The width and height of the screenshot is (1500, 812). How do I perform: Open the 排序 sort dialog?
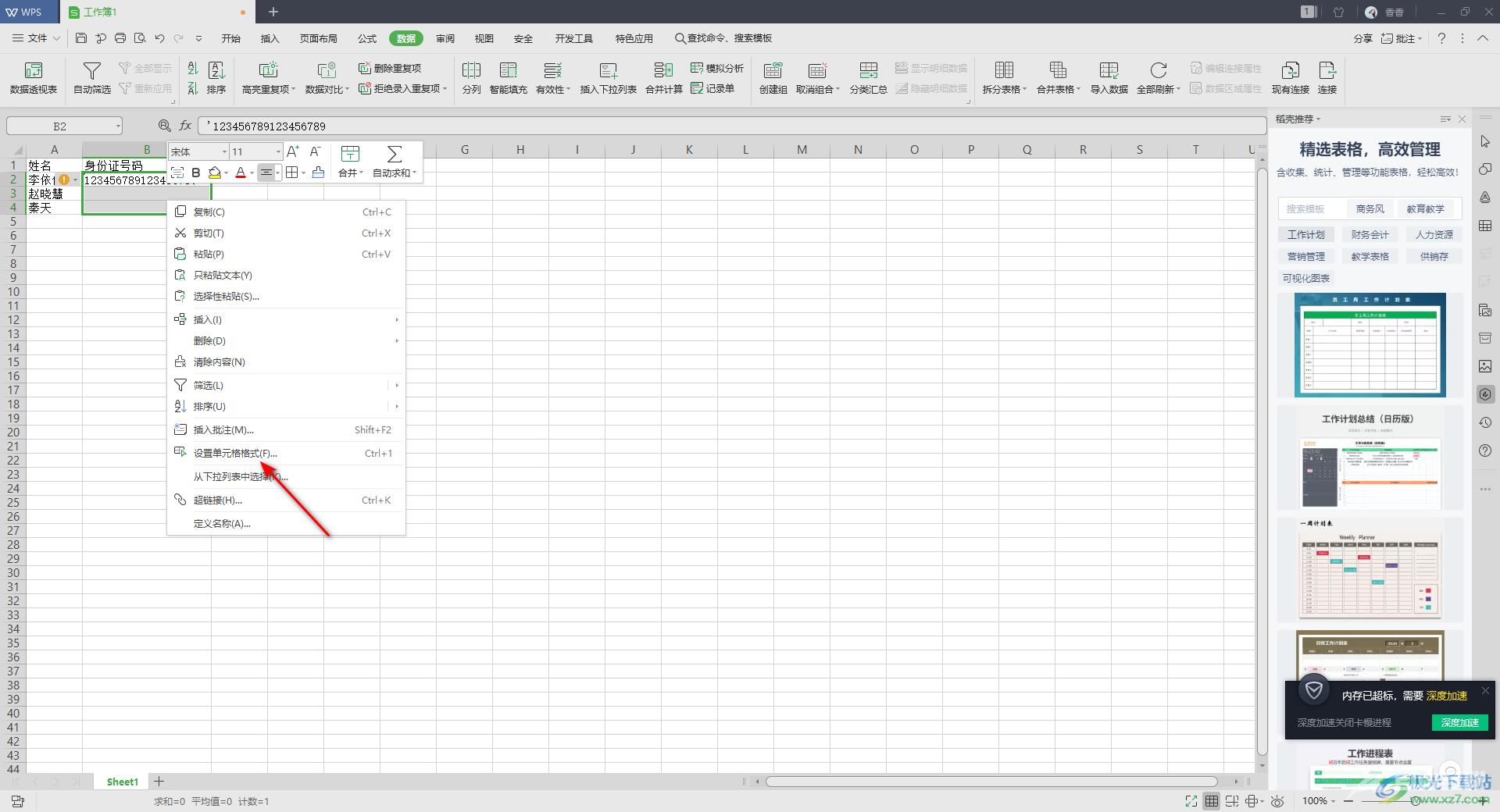click(x=216, y=78)
